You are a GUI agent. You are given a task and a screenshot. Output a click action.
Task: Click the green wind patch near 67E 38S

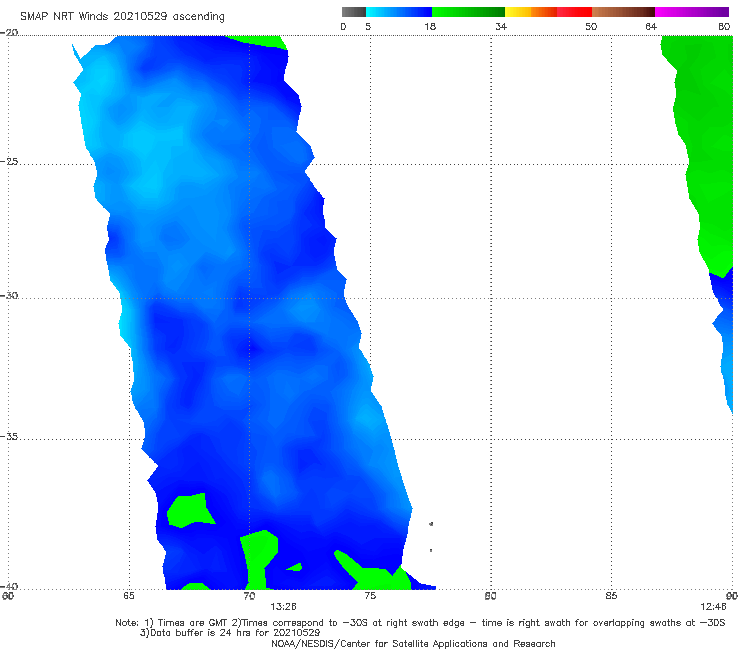[x=190, y=510]
